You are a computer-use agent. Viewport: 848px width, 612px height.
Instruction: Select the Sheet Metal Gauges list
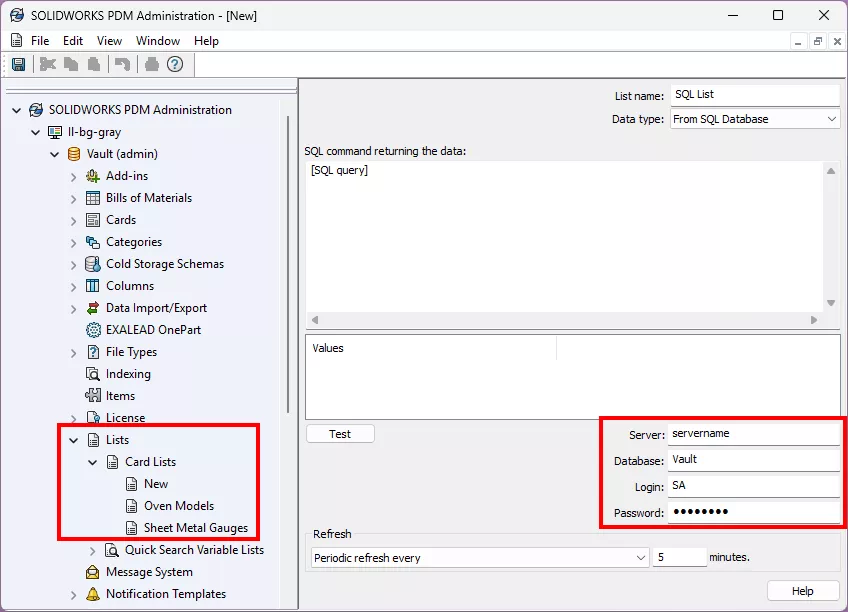195,528
